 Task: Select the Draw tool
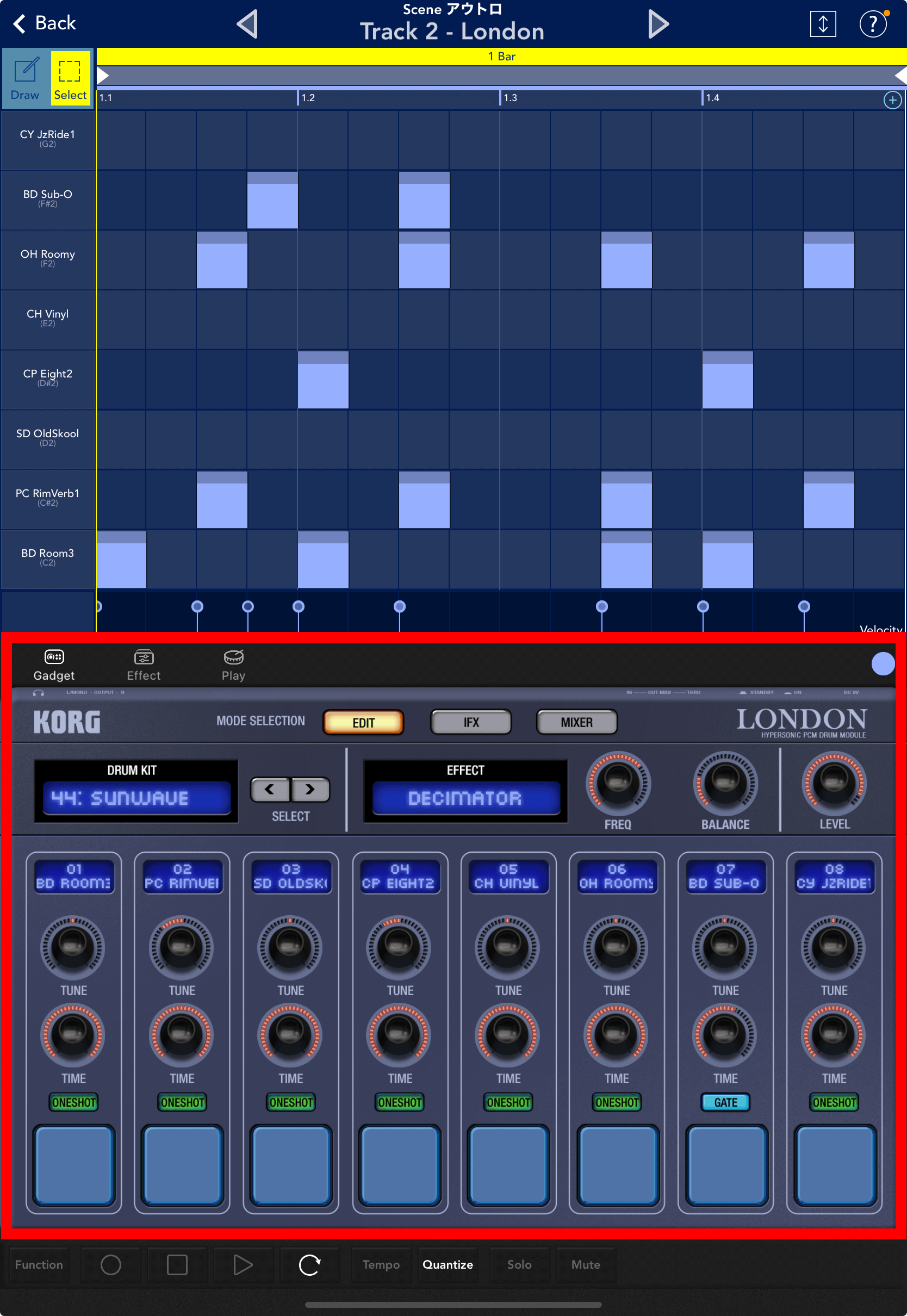(x=25, y=78)
